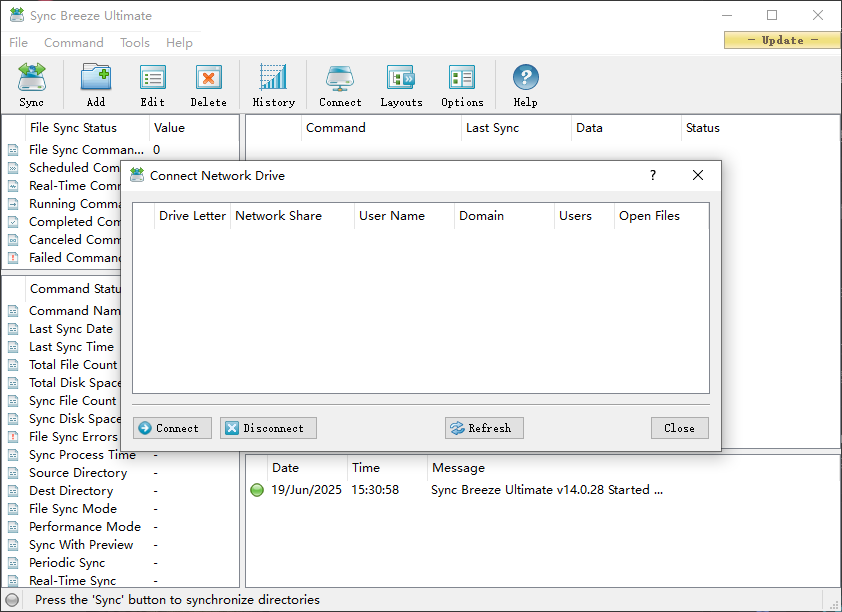Select the Last Sync Time row
The height and width of the screenshot is (612, 842).
(63, 347)
